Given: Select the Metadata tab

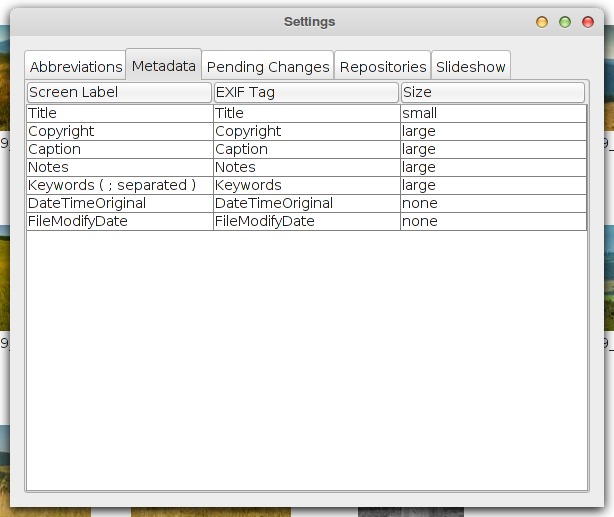Looking at the screenshot, I should [164, 65].
